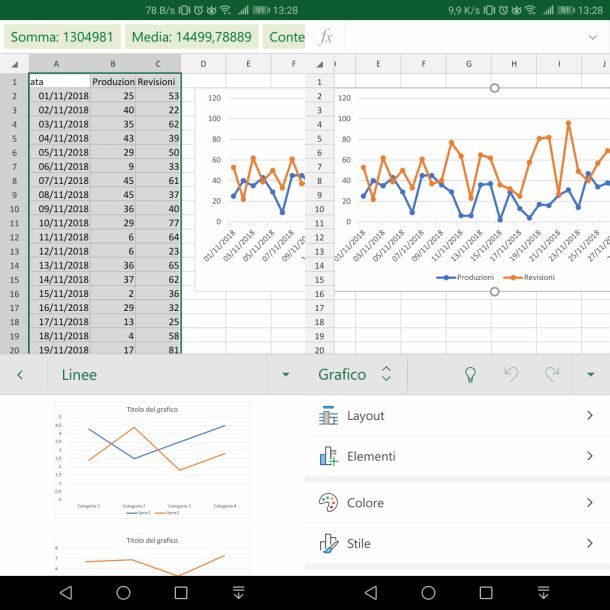Viewport: 610px width, 610px height.
Task: Expand the Elementi row chevron
Action: click(590, 456)
